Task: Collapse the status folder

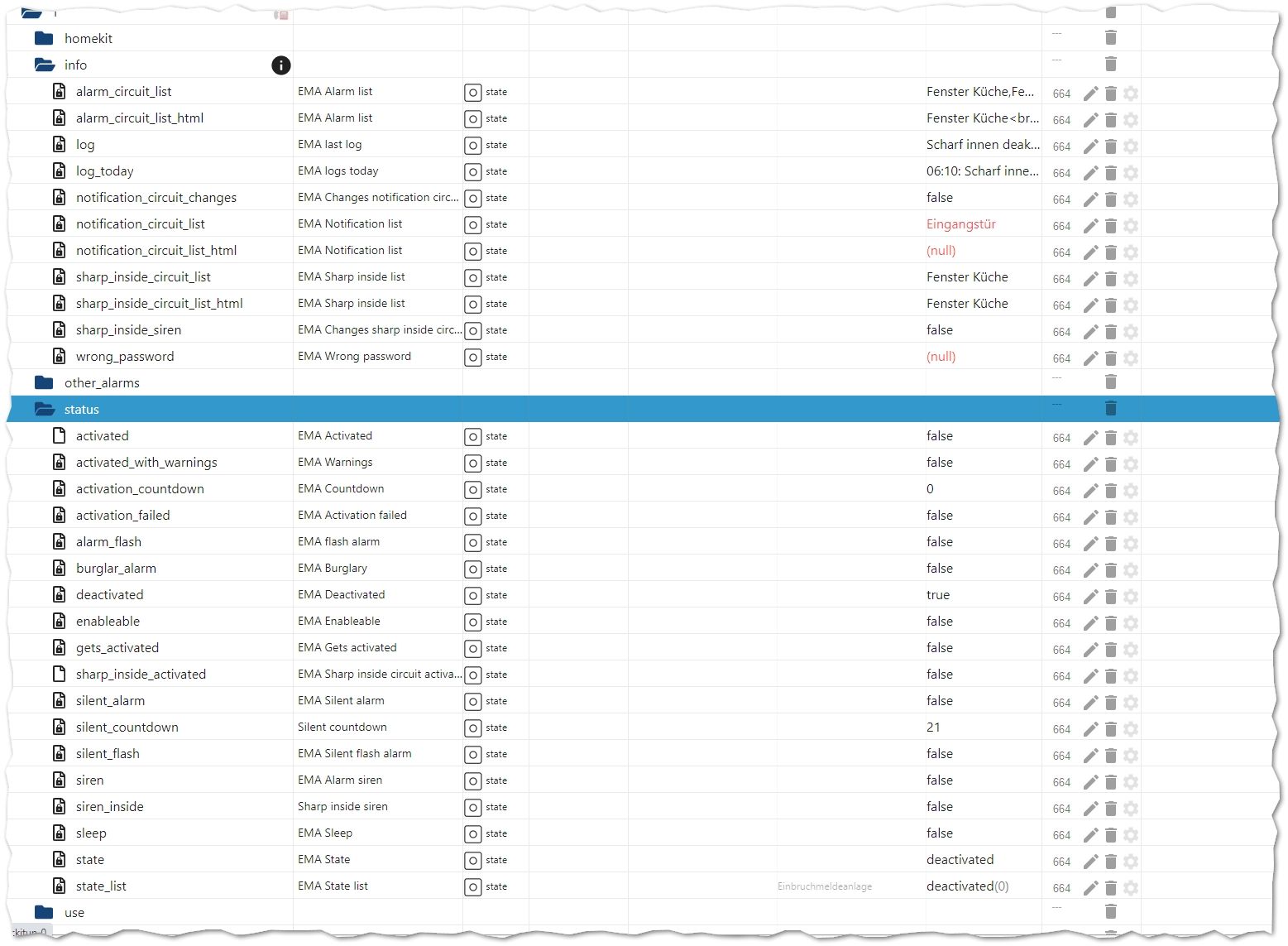Action: (x=45, y=409)
